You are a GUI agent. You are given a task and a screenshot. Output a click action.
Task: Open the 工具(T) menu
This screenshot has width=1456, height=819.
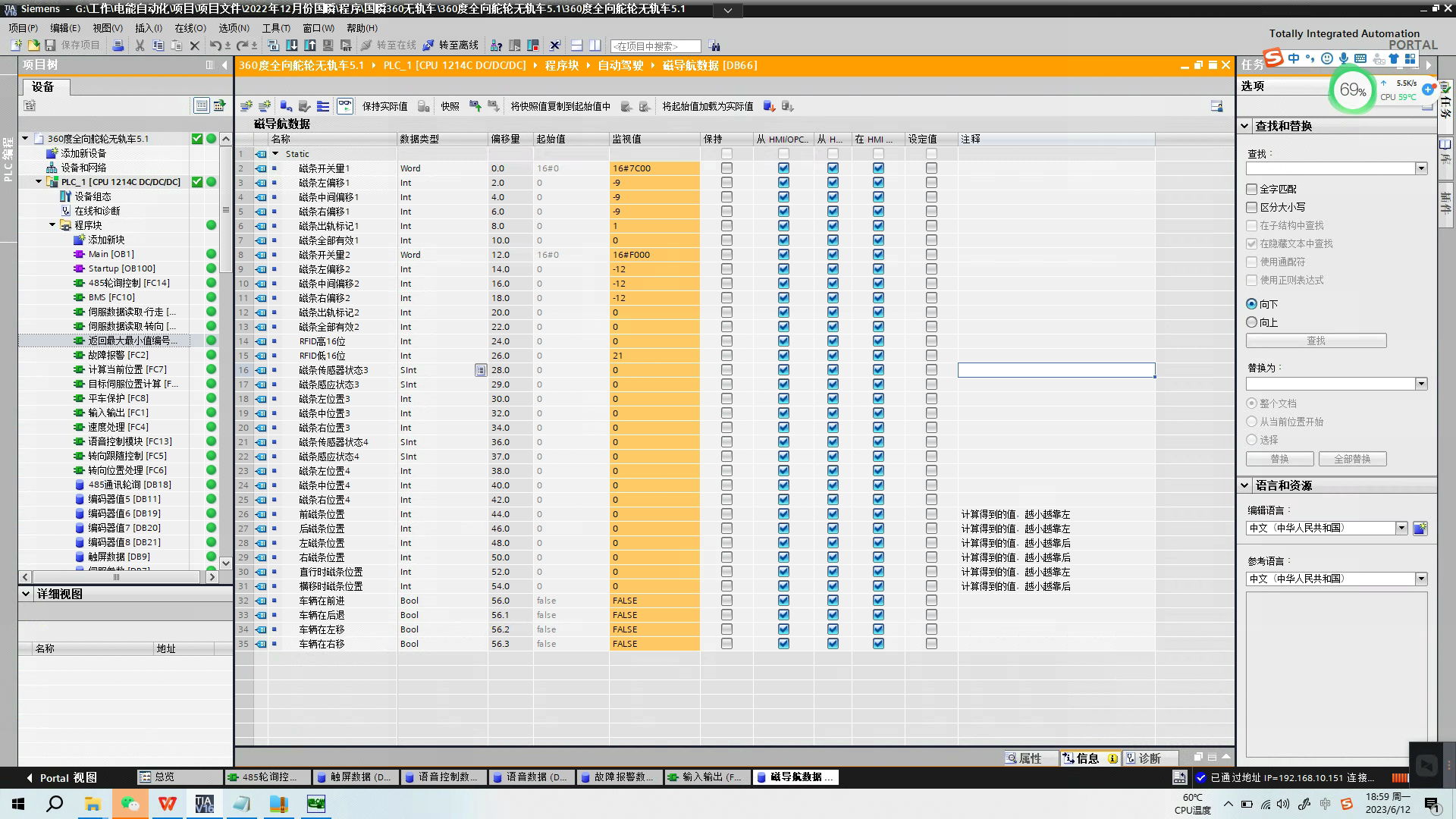click(x=276, y=28)
